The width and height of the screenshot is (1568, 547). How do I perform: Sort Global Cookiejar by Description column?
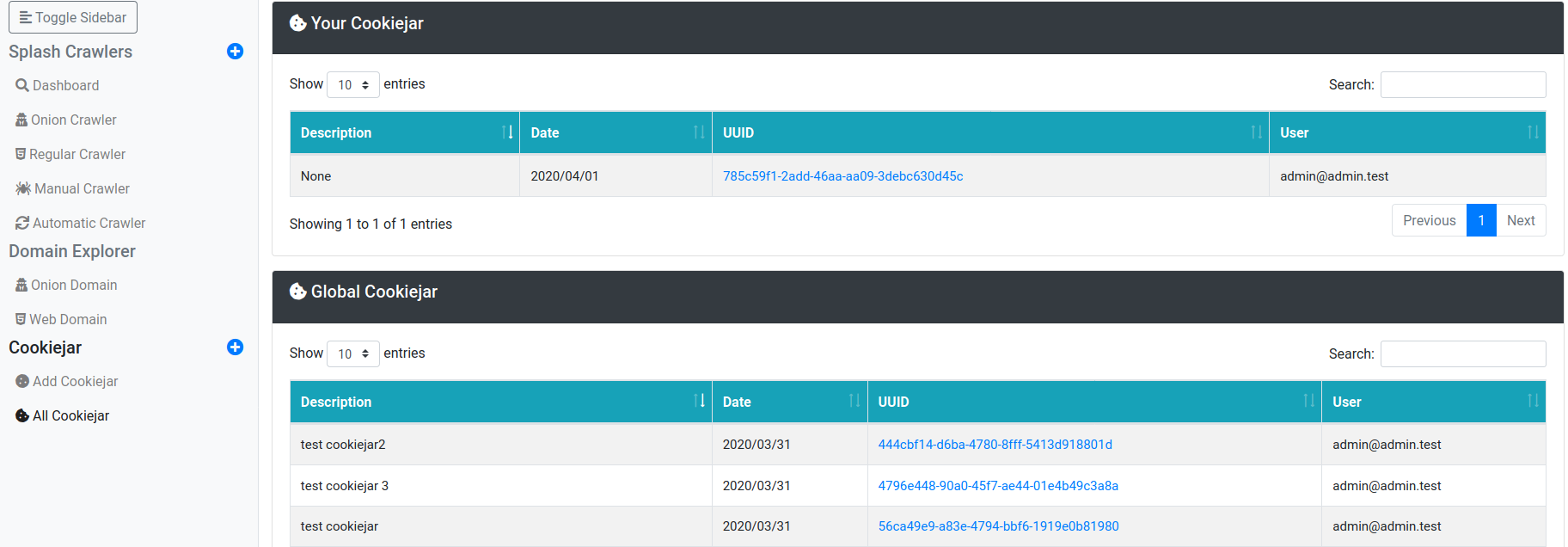[x=500, y=402]
